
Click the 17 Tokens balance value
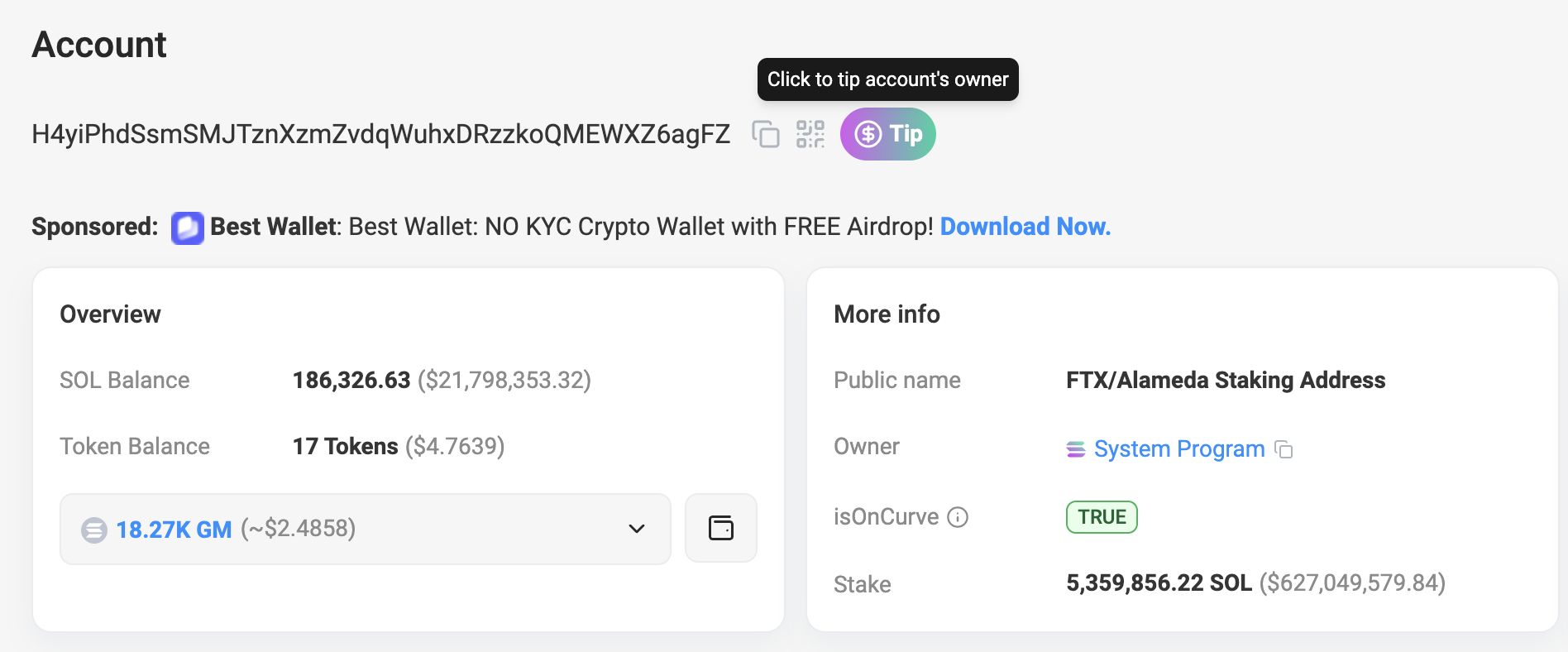click(x=345, y=447)
